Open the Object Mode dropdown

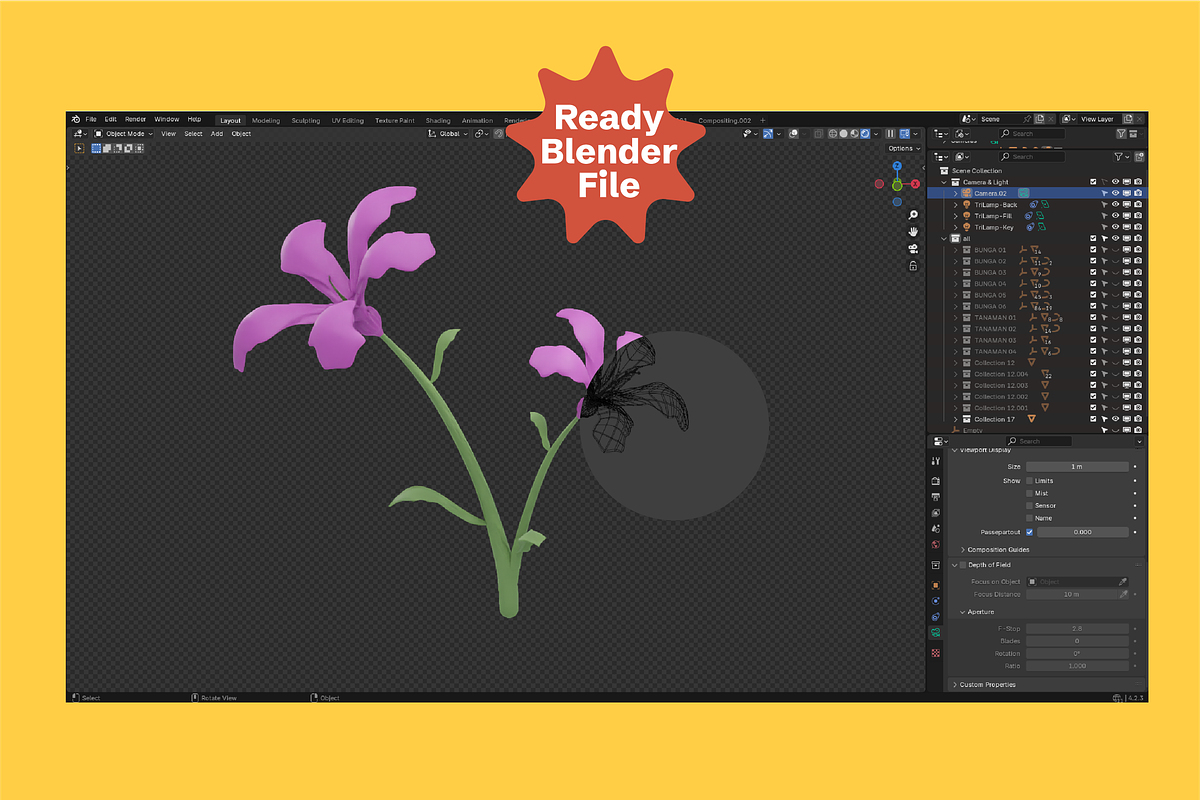tap(124, 133)
